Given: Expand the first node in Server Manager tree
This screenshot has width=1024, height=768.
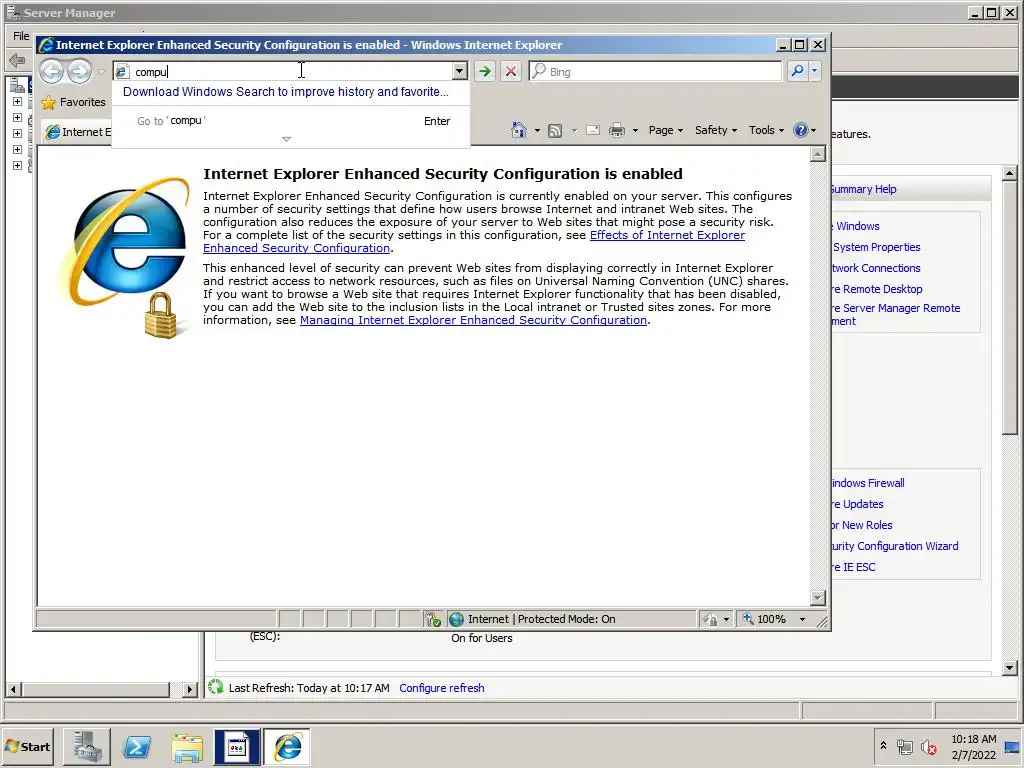Looking at the screenshot, I should point(18,102).
